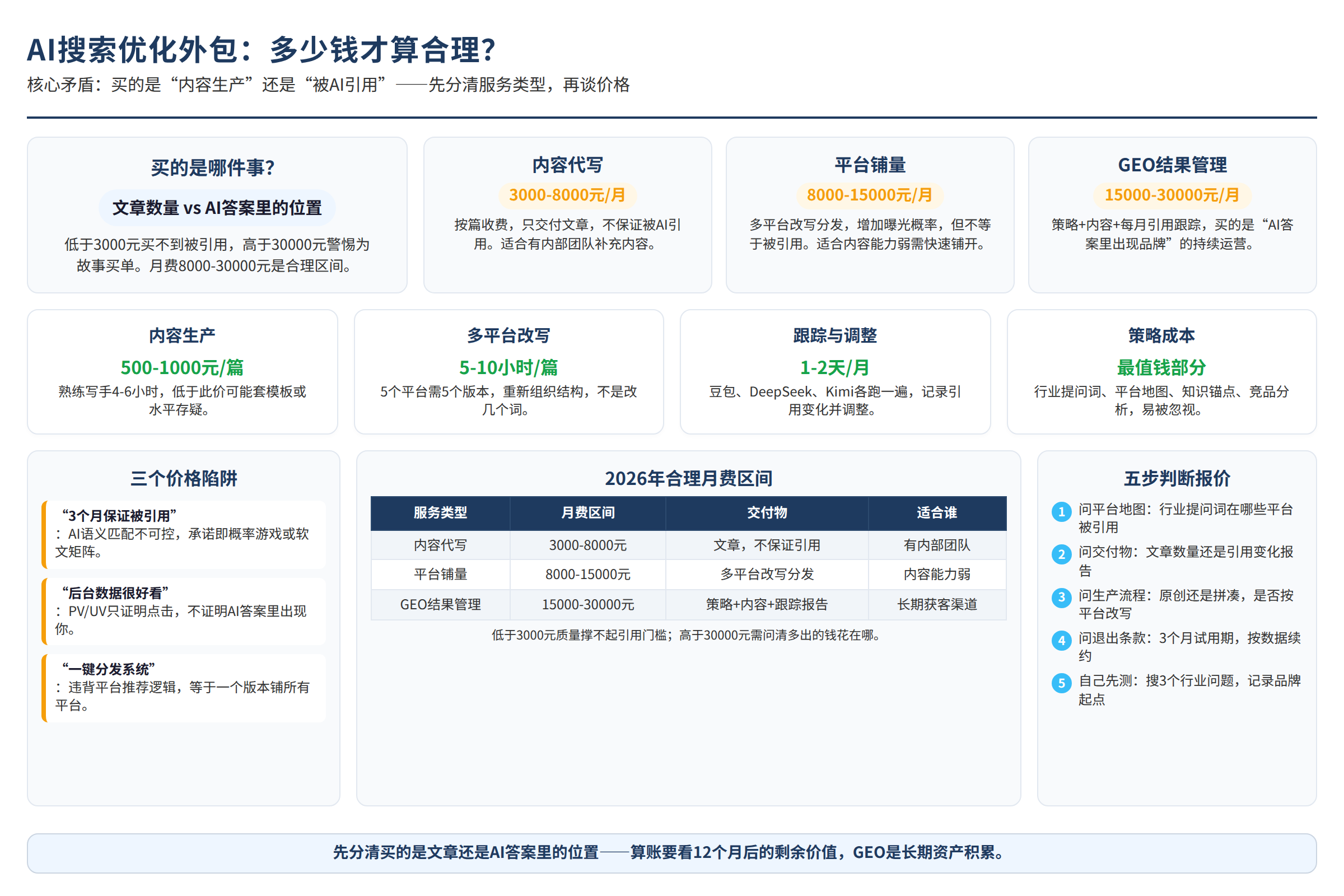Click the 最值钱部分 green value
This screenshot has height=896, width=1344.
1161,367
